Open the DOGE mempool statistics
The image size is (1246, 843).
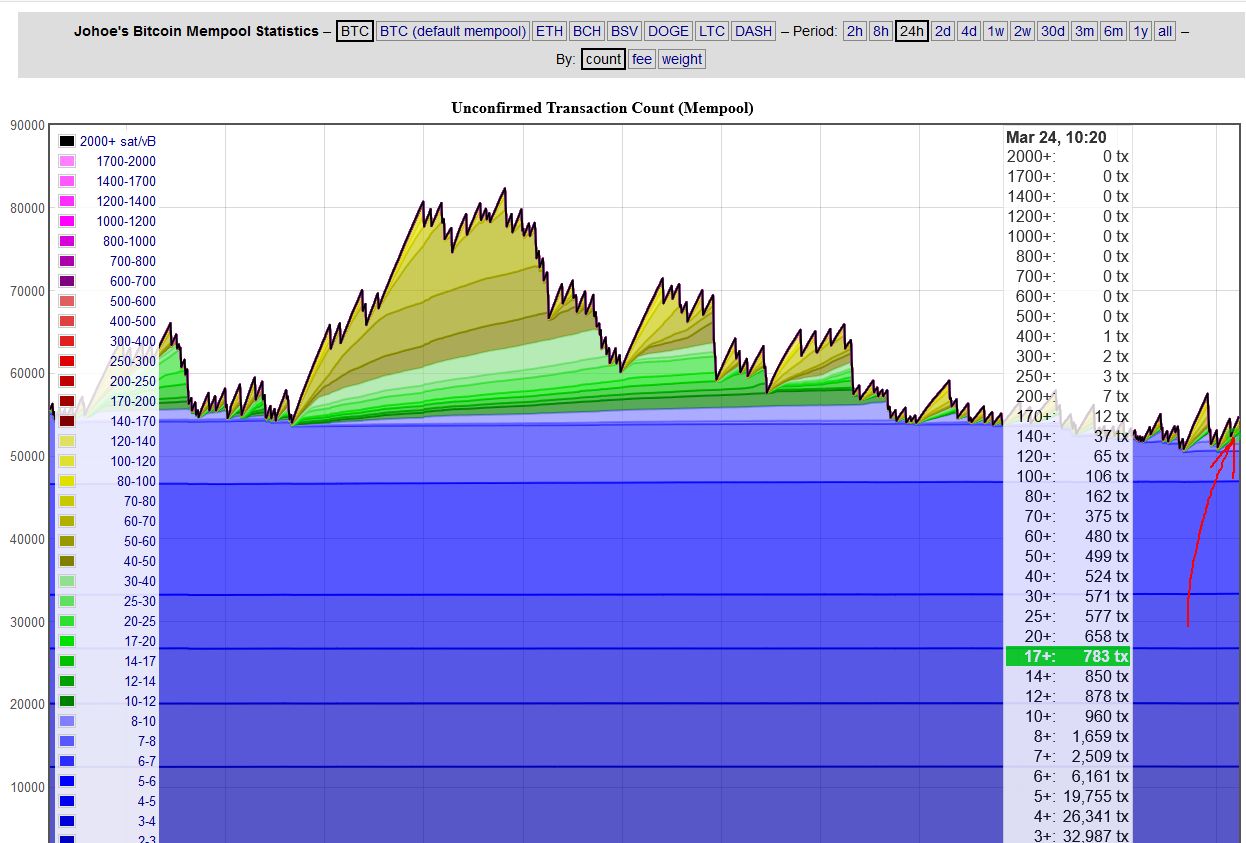point(668,31)
